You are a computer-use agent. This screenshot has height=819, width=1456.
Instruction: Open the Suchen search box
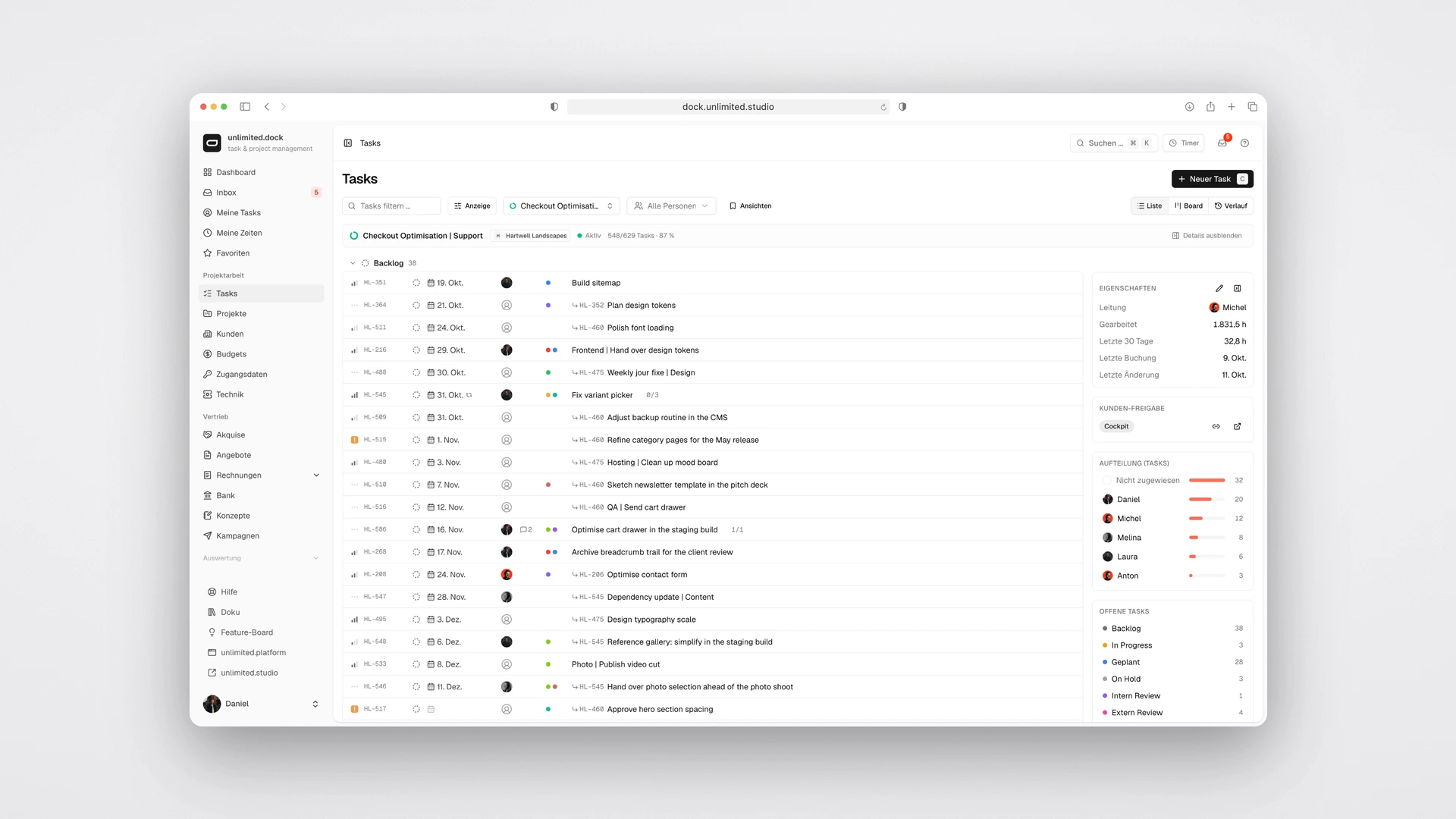point(1113,143)
